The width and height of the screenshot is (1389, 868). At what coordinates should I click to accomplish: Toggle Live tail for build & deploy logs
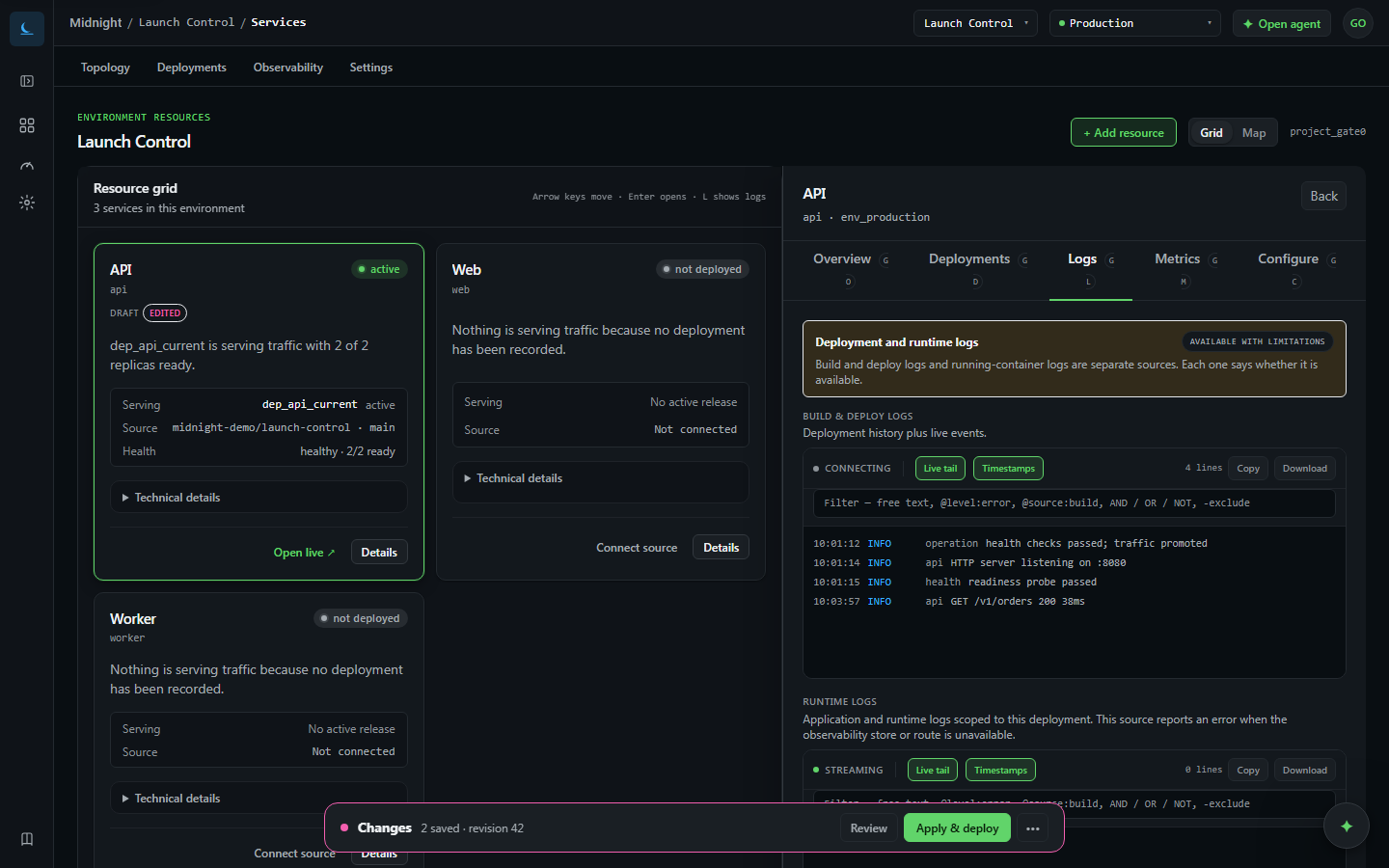[940, 469]
